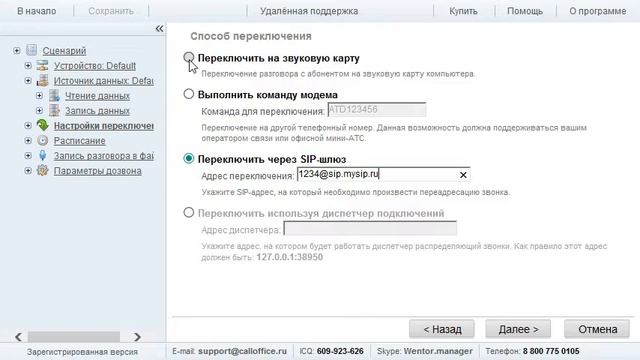Select Выполнить команду модема radio button
The height and width of the screenshot is (360, 640).
point(189,94)
